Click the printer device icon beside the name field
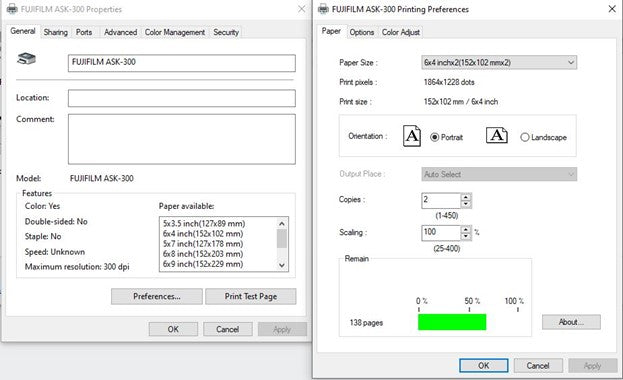Image resolution: width=623 pixels, height=380 pixels. pyautogui.click(x=27, y=59)
